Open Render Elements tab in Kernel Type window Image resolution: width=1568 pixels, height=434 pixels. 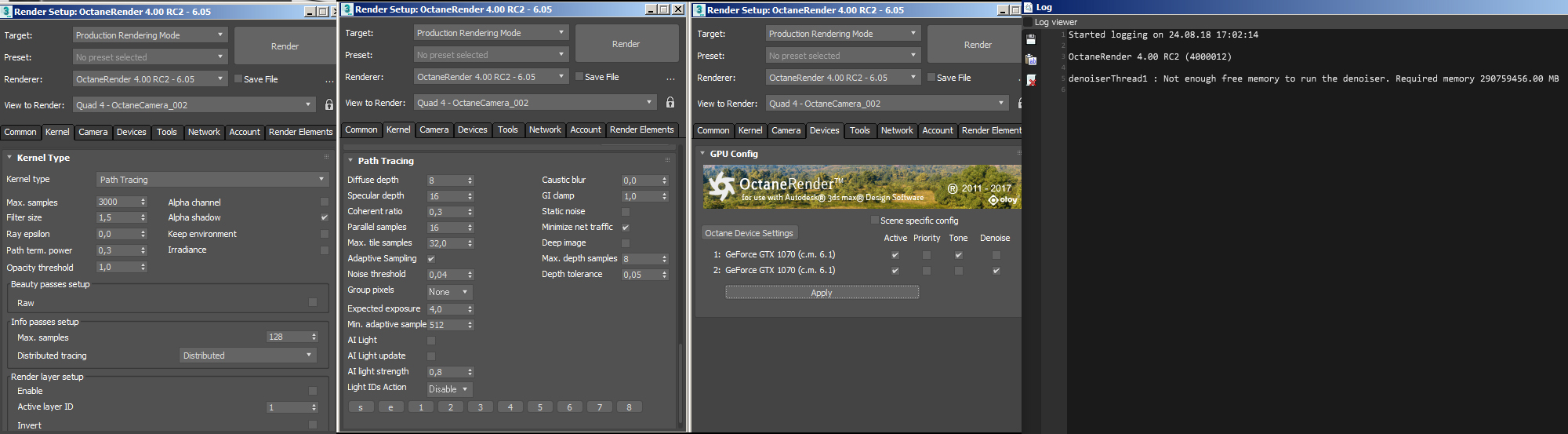300,132
